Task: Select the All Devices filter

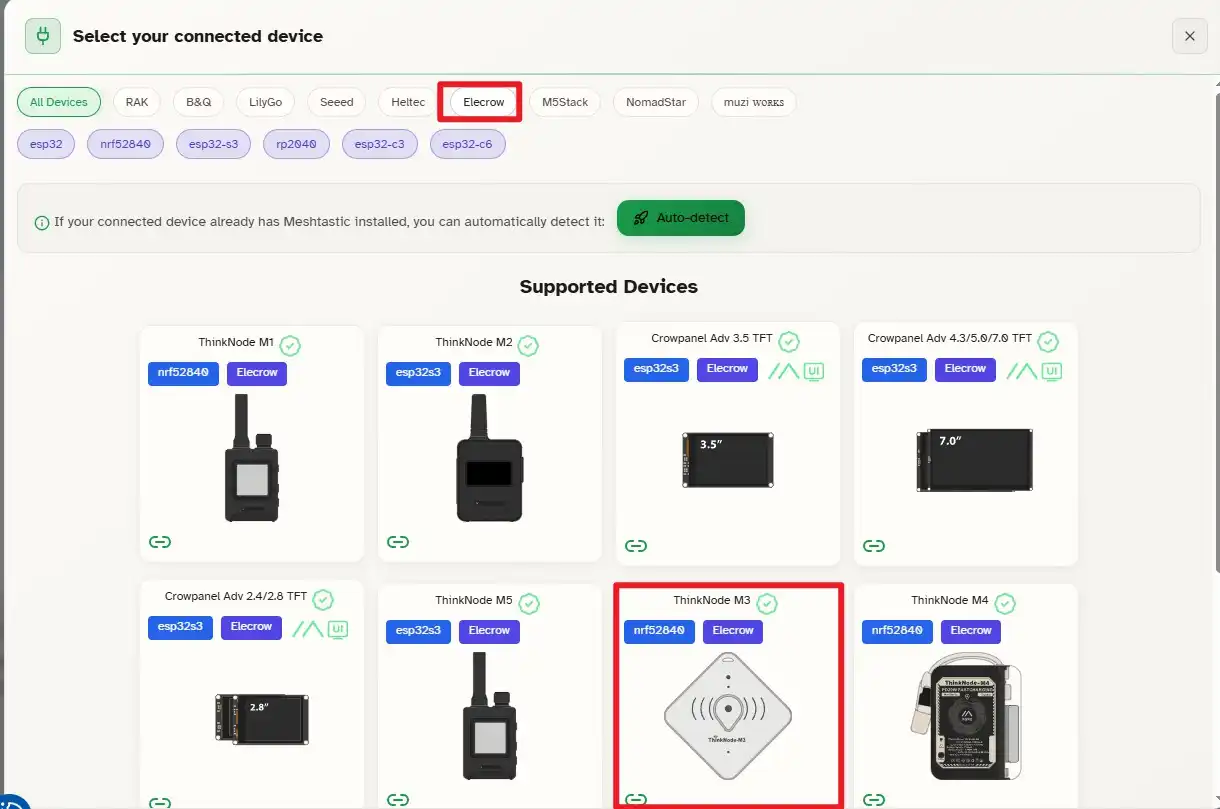Action: [x=59, y=102]
